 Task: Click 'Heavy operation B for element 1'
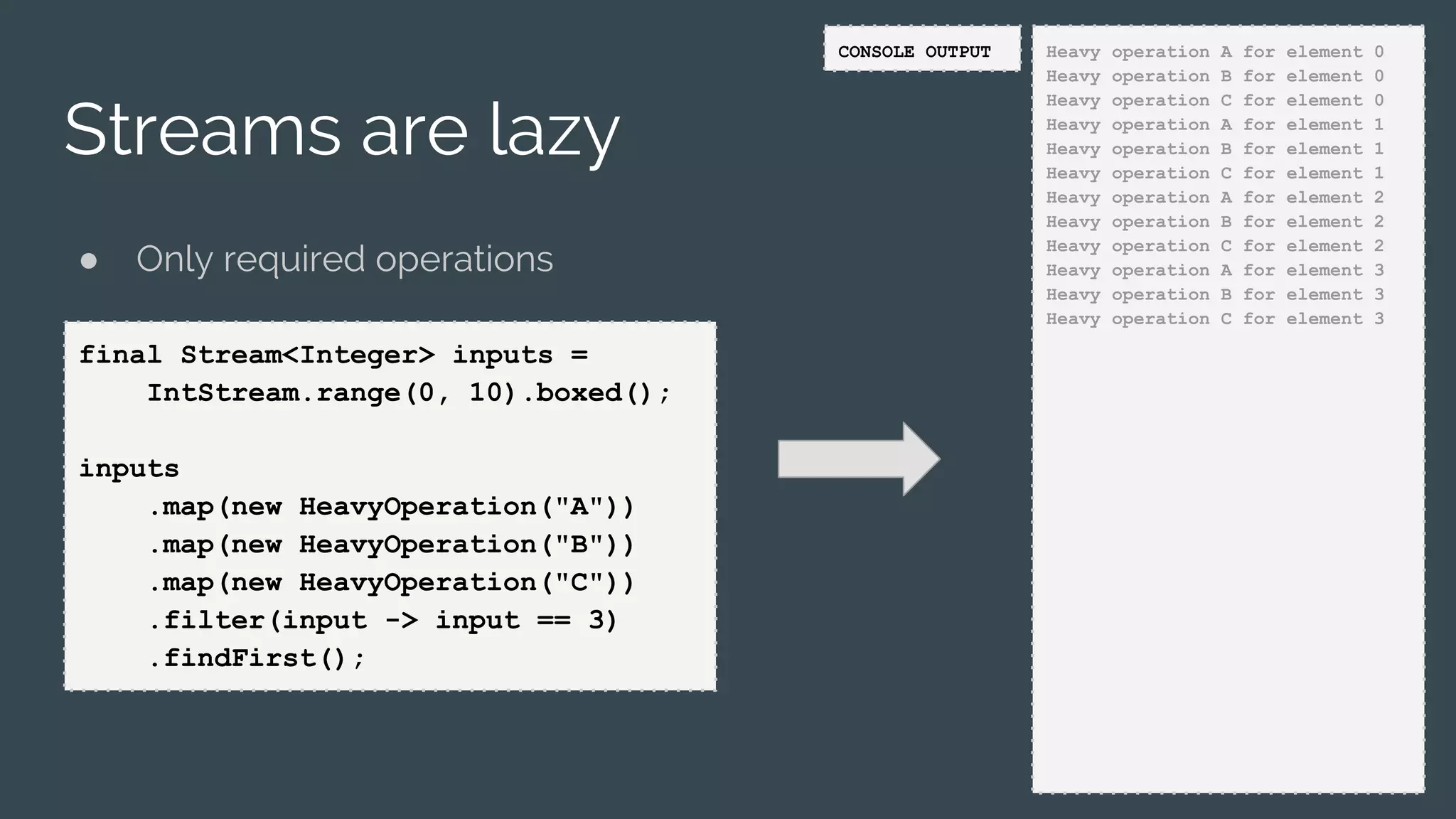point(1215,149)
